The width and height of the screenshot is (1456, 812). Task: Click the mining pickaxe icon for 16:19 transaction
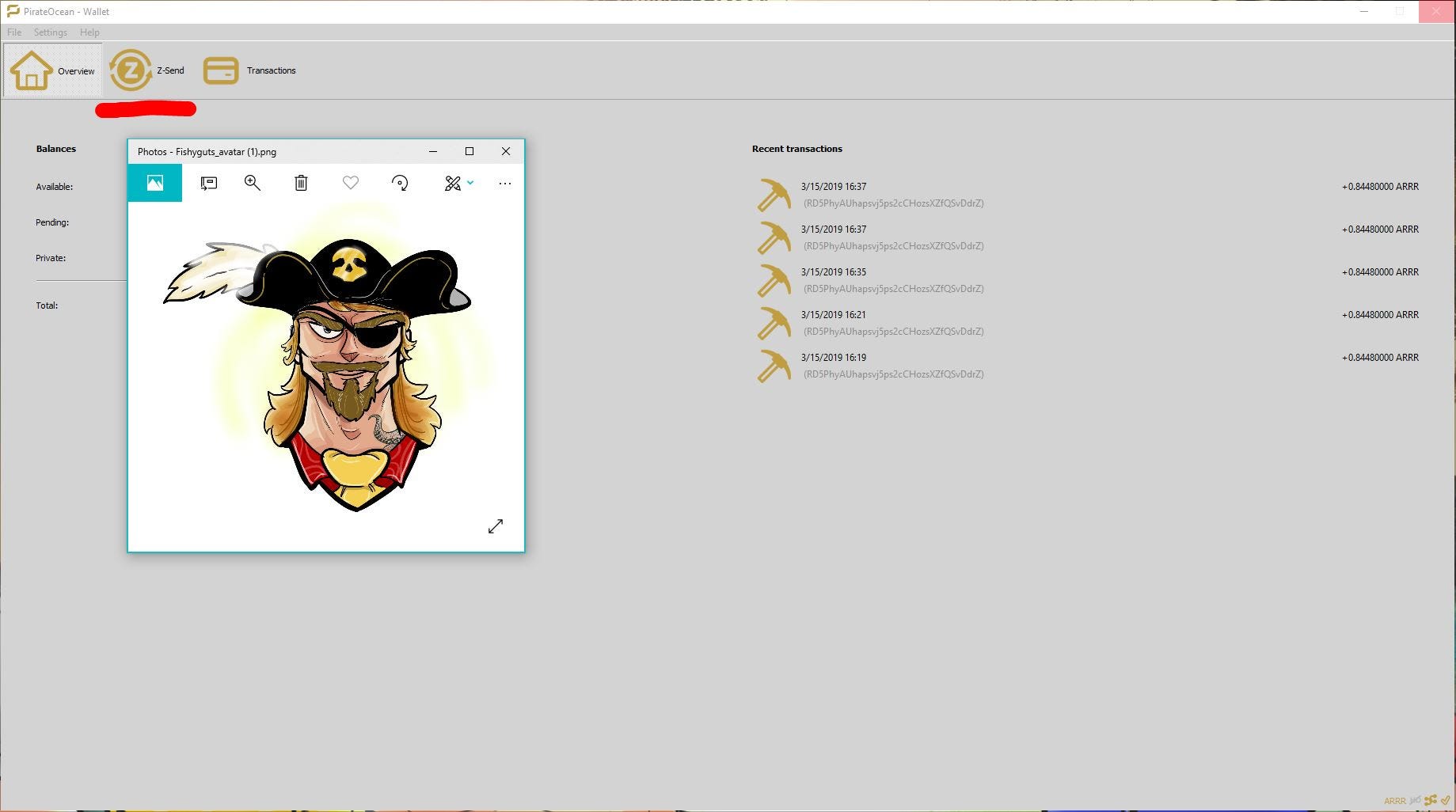coord(774,366)
